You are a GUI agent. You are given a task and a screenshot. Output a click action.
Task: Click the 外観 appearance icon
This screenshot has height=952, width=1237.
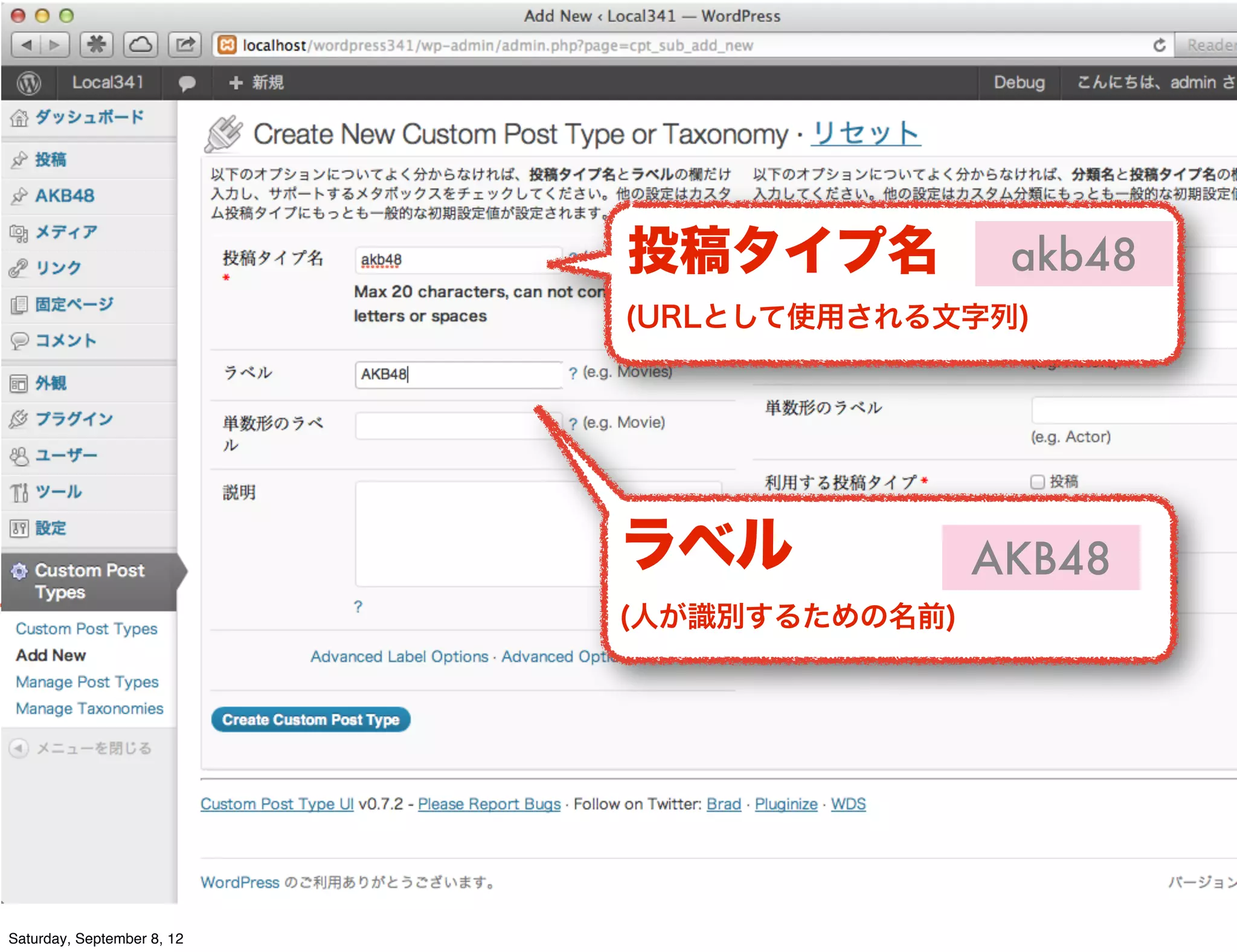[19, 384]
